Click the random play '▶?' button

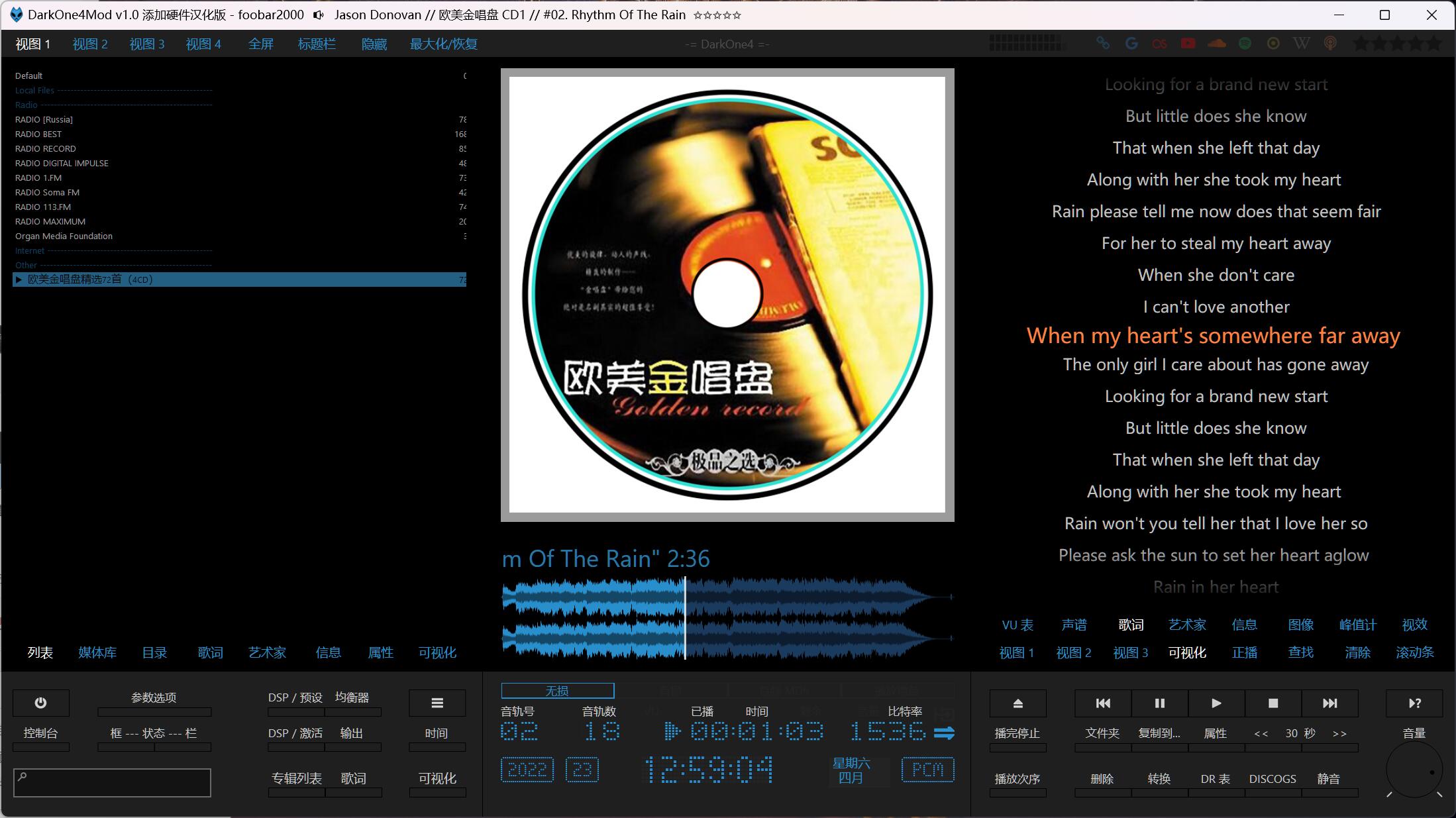click(1414, 703)
